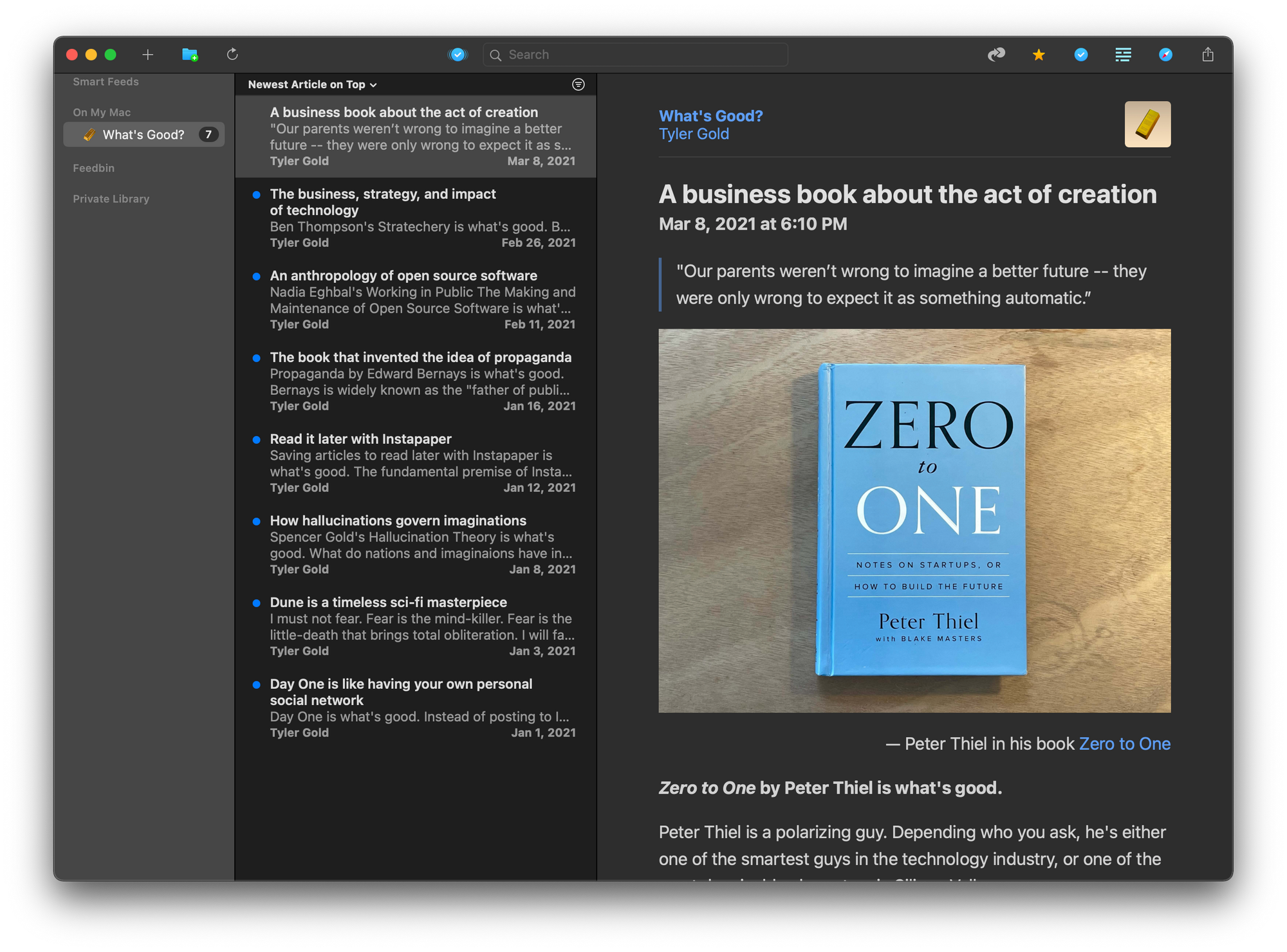Click mark all as read icon
1287x952 pixels.
click(x=458, y=55)
